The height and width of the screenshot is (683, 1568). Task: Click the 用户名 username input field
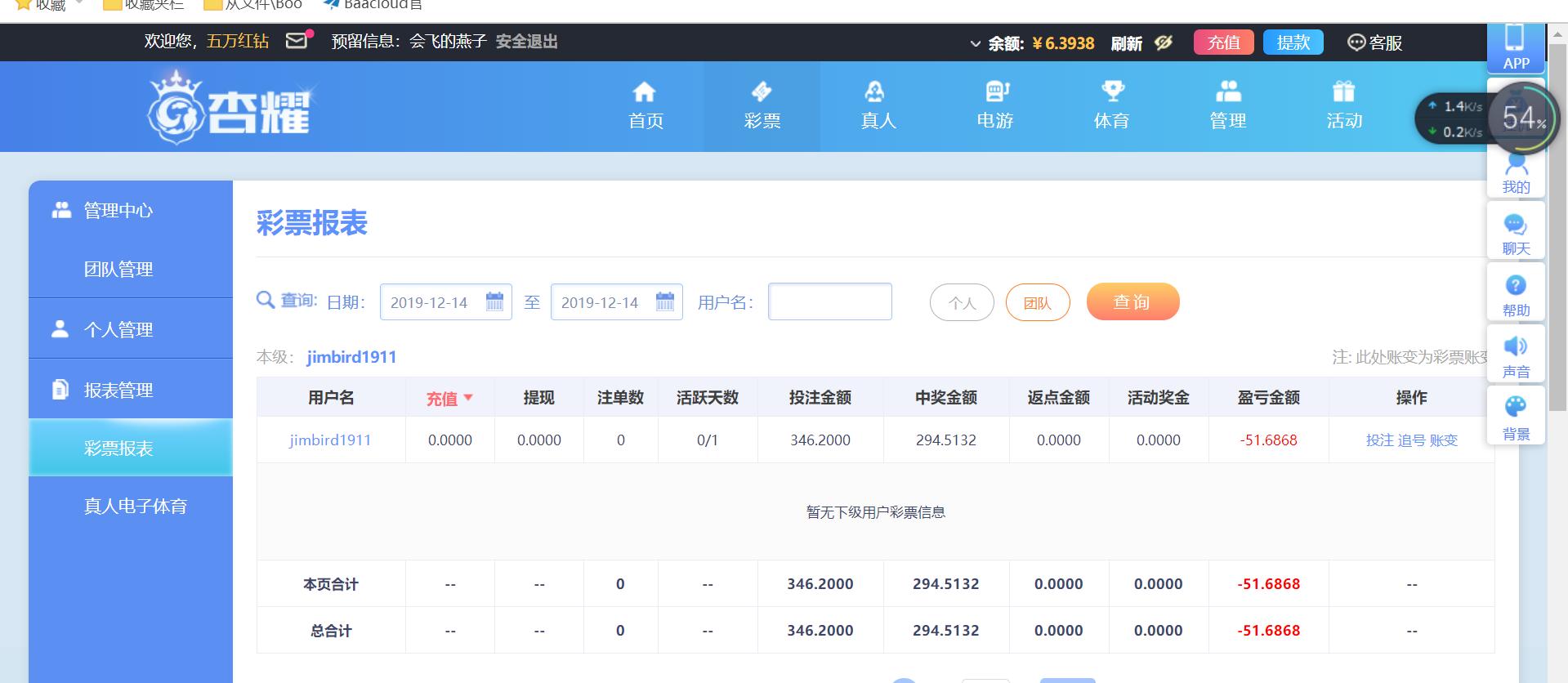tap(829, 301)
